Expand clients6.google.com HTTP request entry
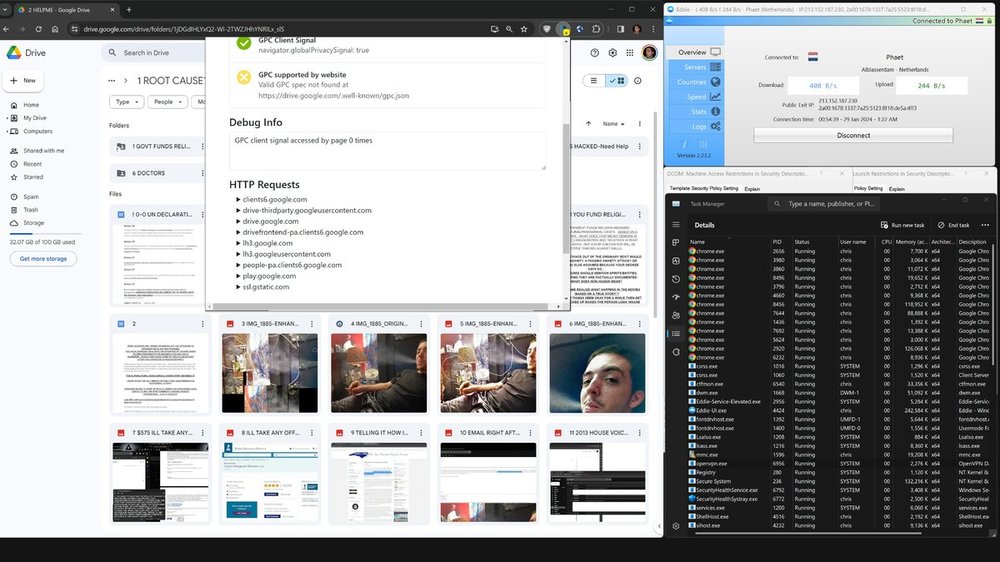 pos(239,199)
